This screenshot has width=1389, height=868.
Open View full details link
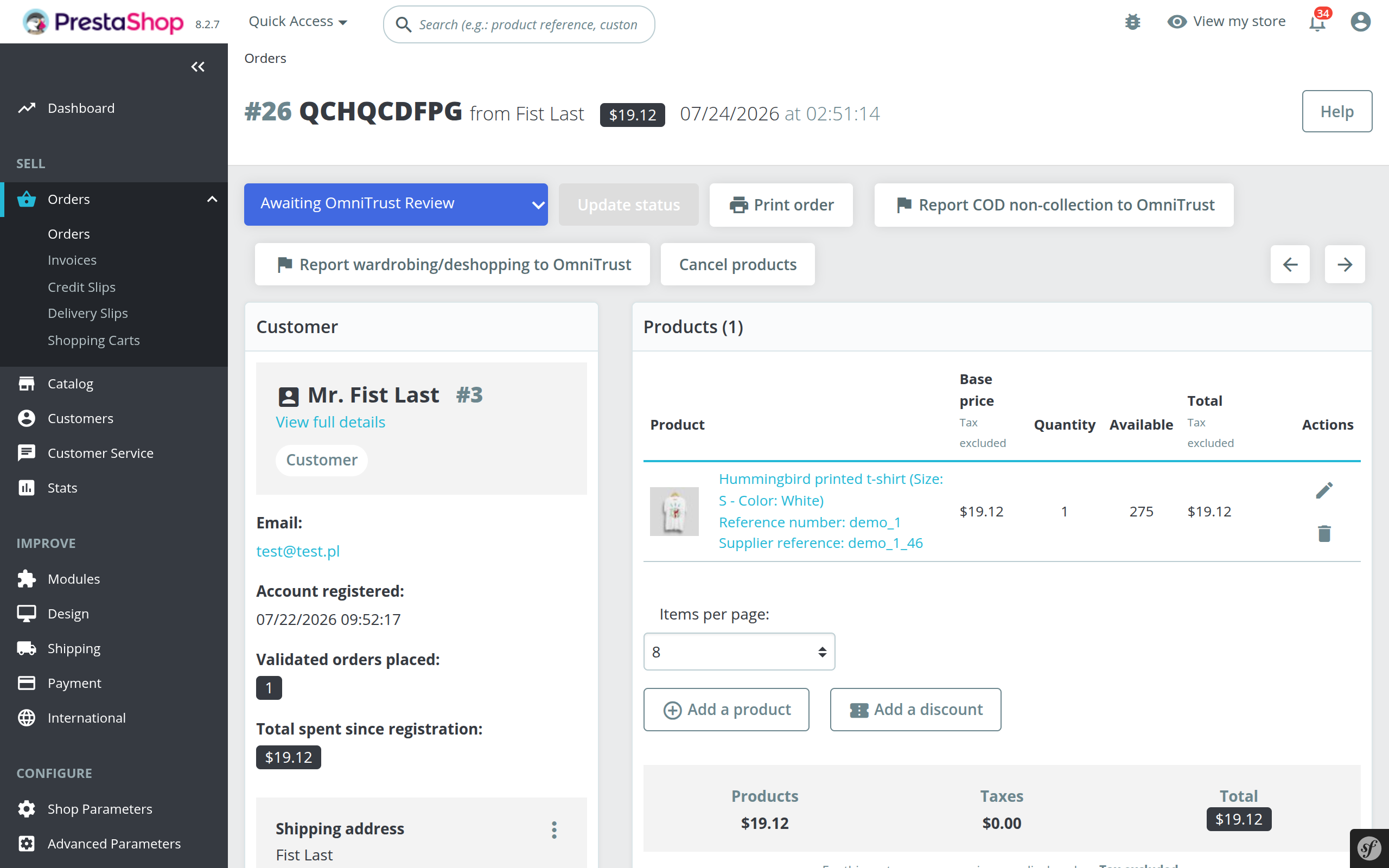tap(330, 422)
